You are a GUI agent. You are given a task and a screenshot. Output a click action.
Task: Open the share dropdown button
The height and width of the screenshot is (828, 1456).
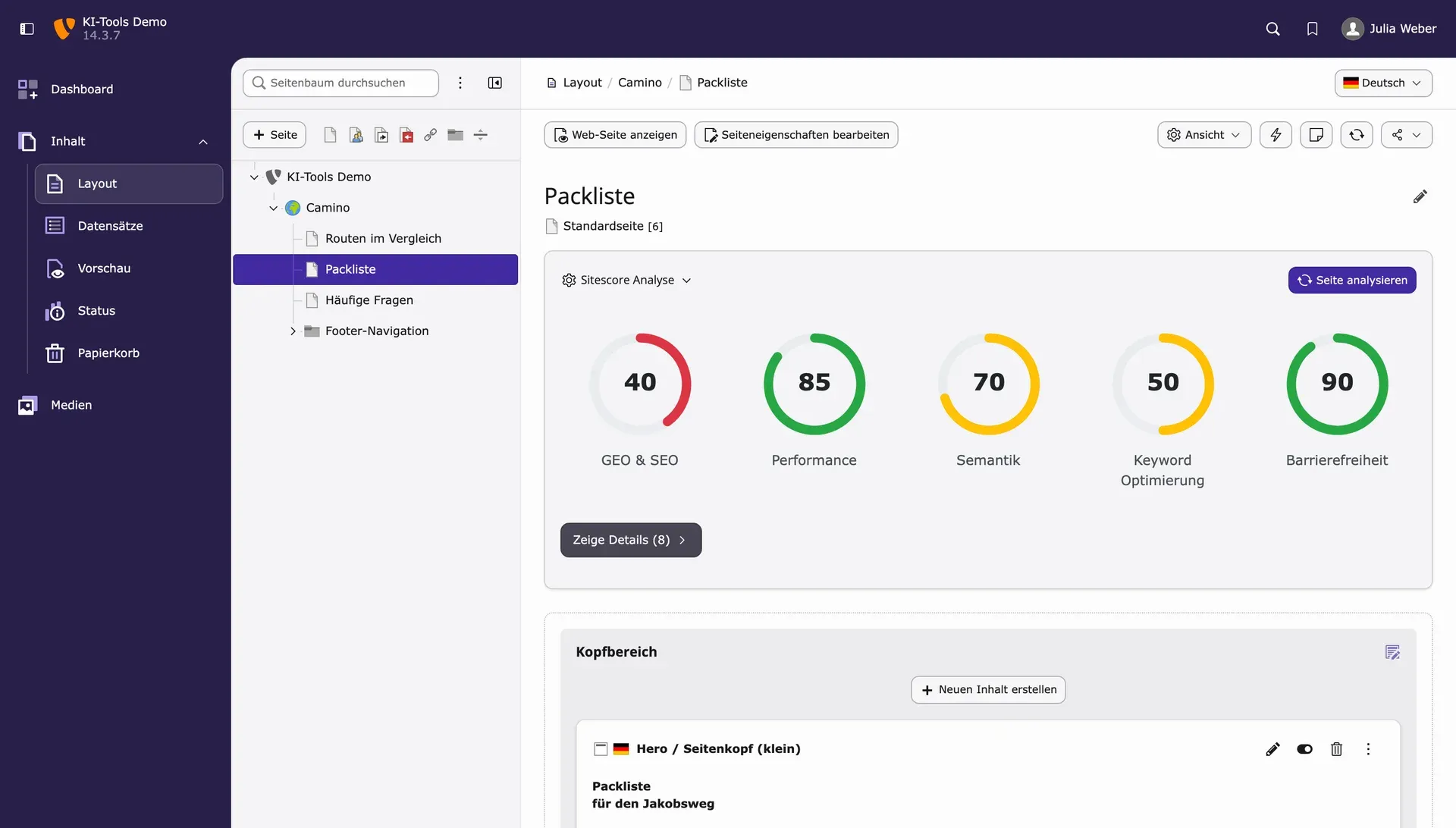tap(1407, 135)
